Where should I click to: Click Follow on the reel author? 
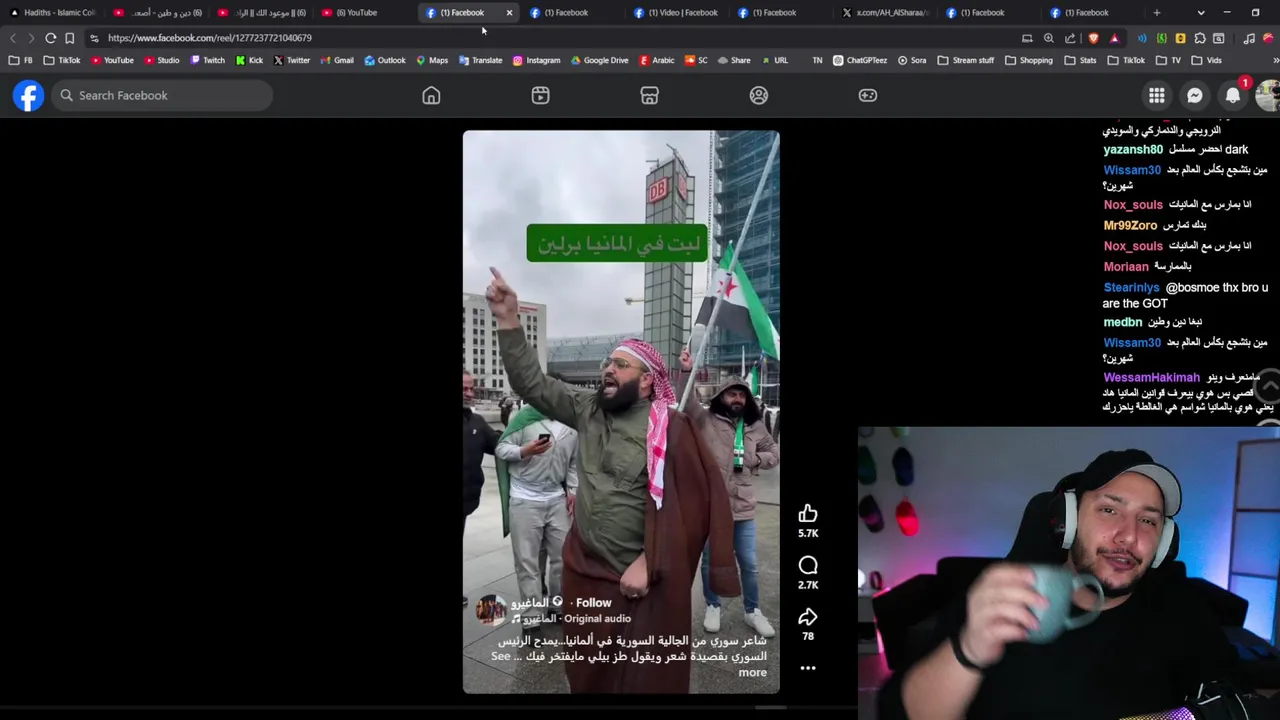[593, 603]
